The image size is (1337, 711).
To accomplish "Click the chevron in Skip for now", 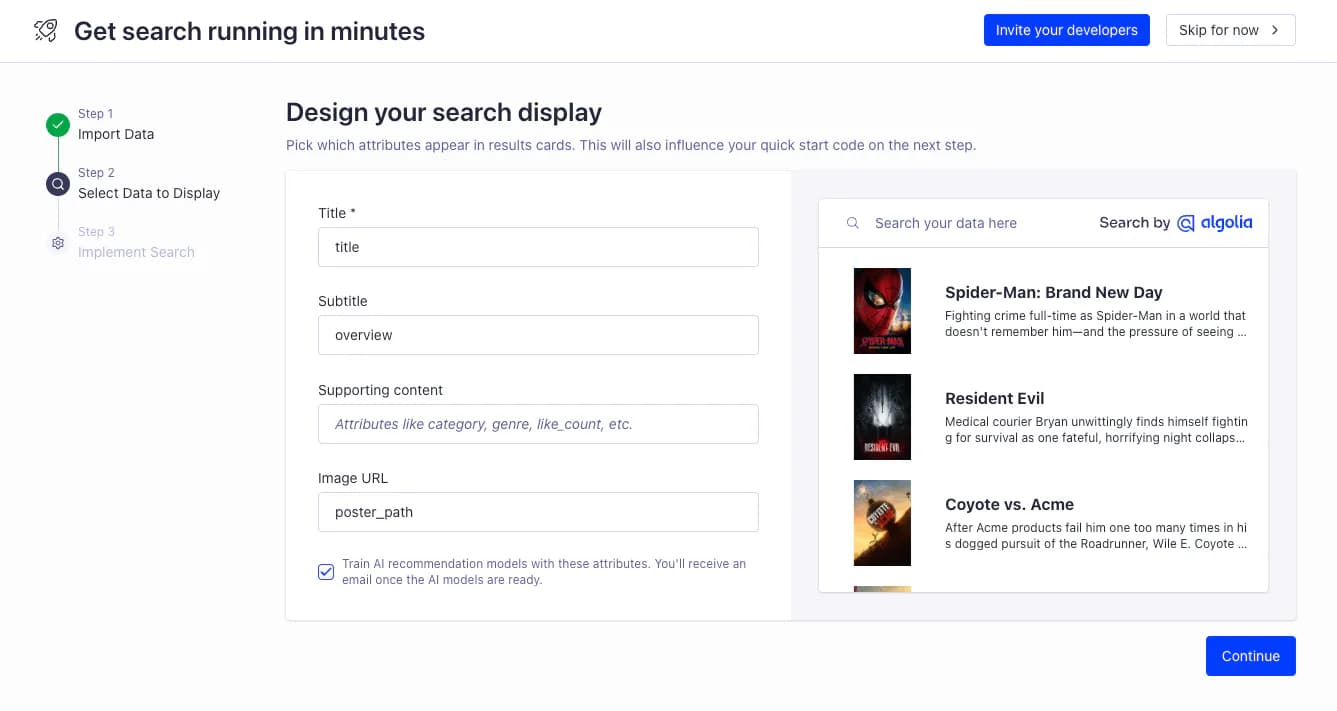I will point(1275,30).
